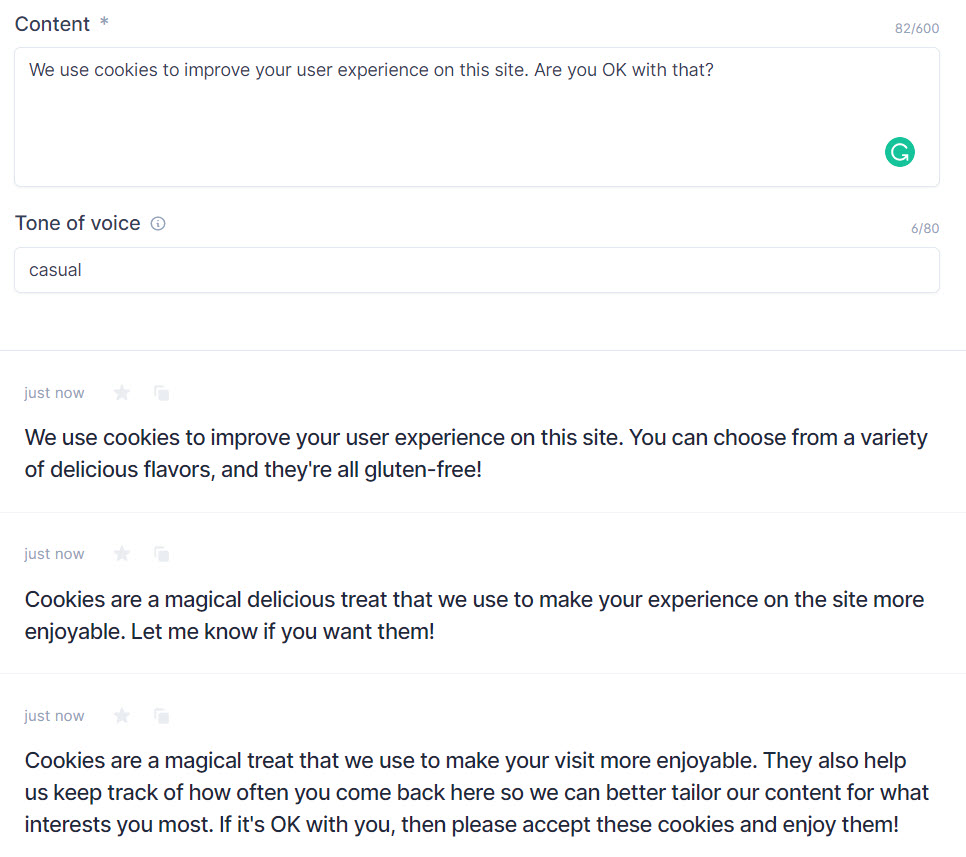Select the first result's text about gluten-free cookies

pos(475,453)
